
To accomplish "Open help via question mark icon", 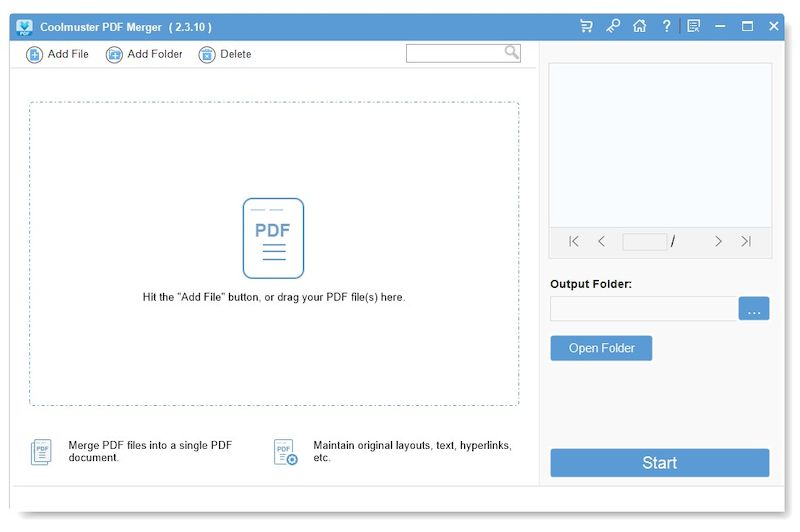I will point(666,26).
